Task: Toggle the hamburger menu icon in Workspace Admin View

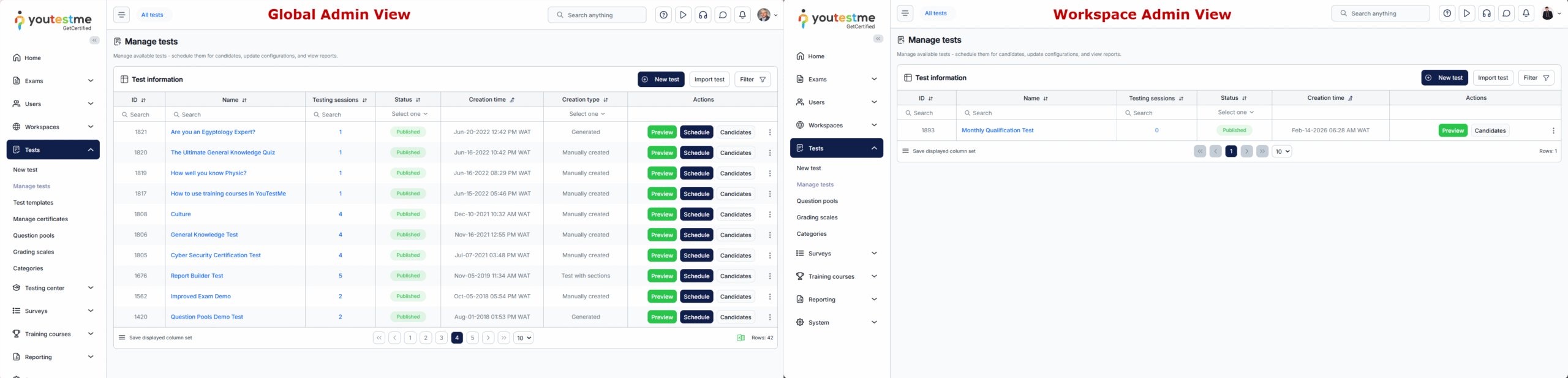Action: pyautogui.click(x=905, y=13)
